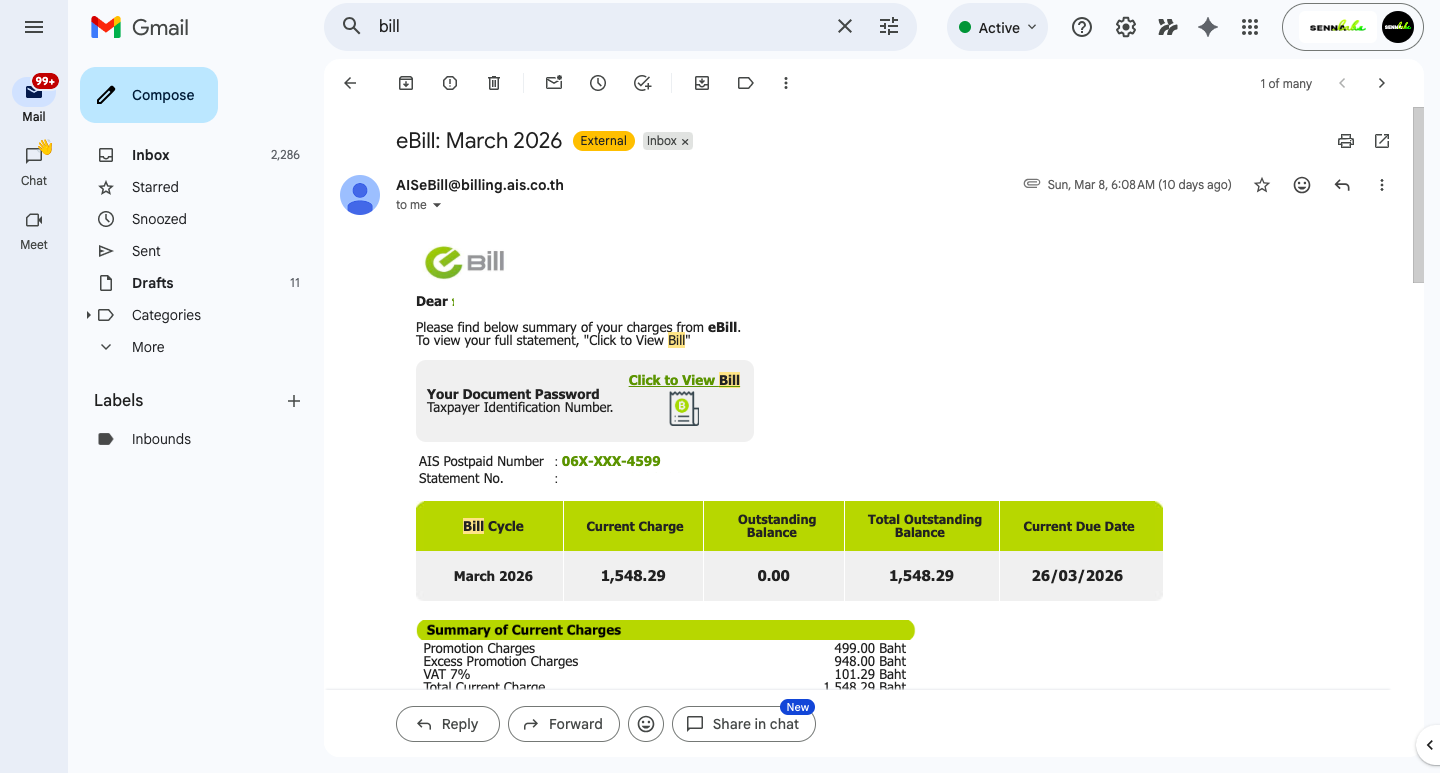Expand the Categories folder list
The image size is (1440, 773).
[x=89, y=315]
